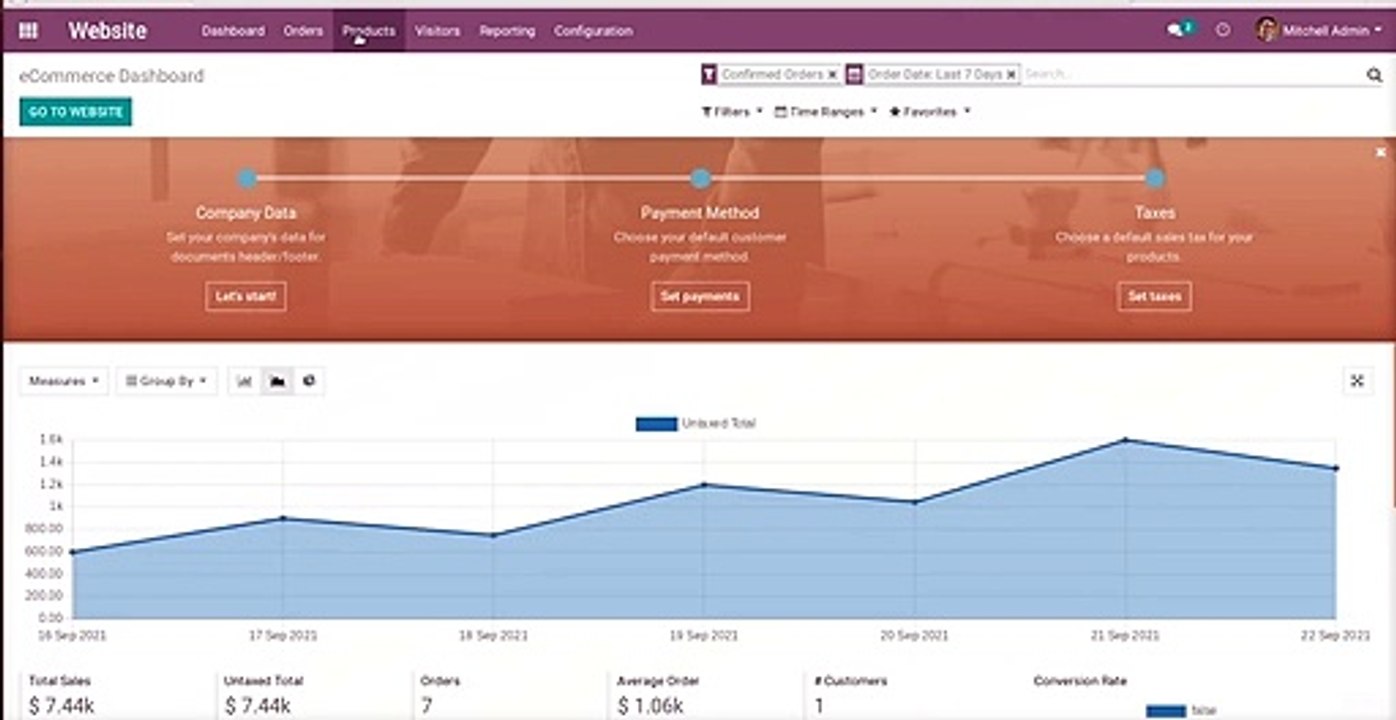Image resolution: width=1396 pixels, height=720 pixels.
Task: Click the Conversion Rate label
Action: 1080,681
